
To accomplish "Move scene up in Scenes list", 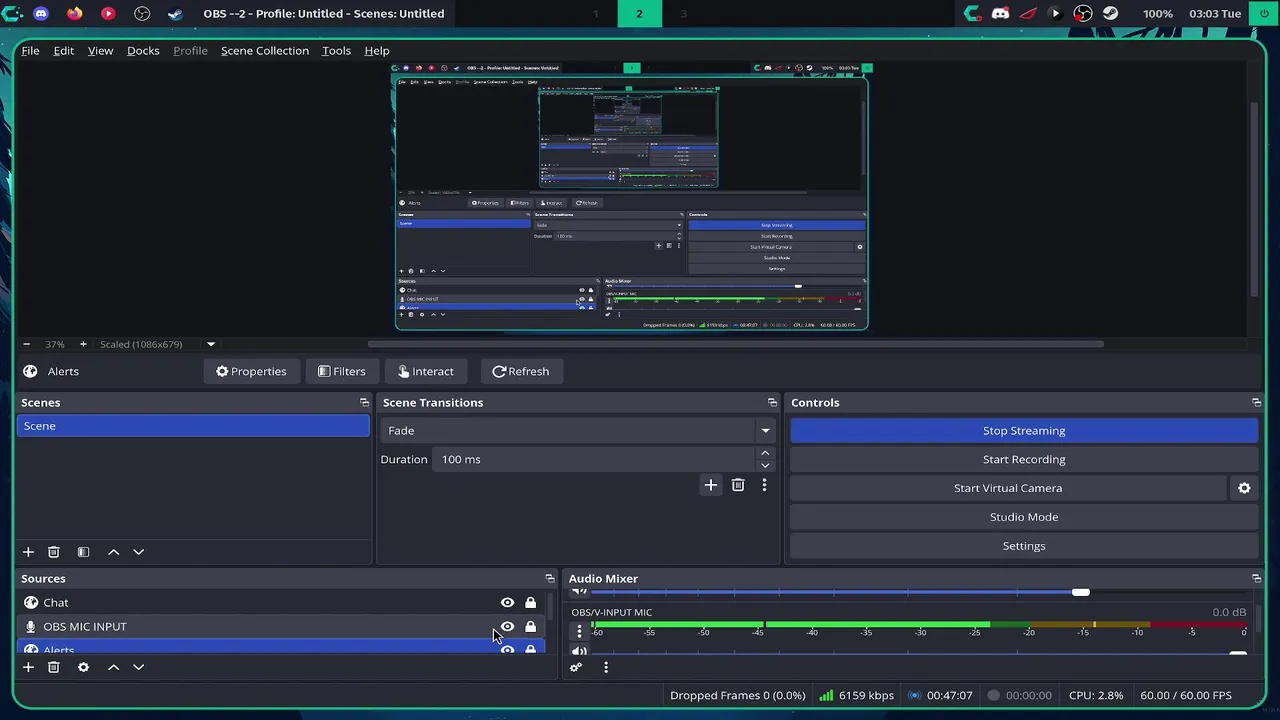I will [113, 552].
